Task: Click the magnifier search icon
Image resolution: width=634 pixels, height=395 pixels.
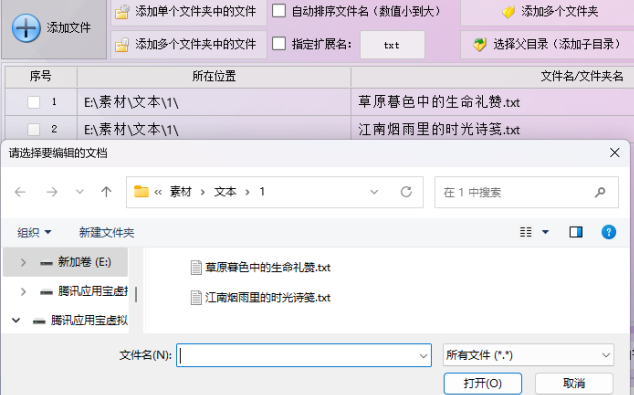Action: pyautogui.click(x=600, y=192)
